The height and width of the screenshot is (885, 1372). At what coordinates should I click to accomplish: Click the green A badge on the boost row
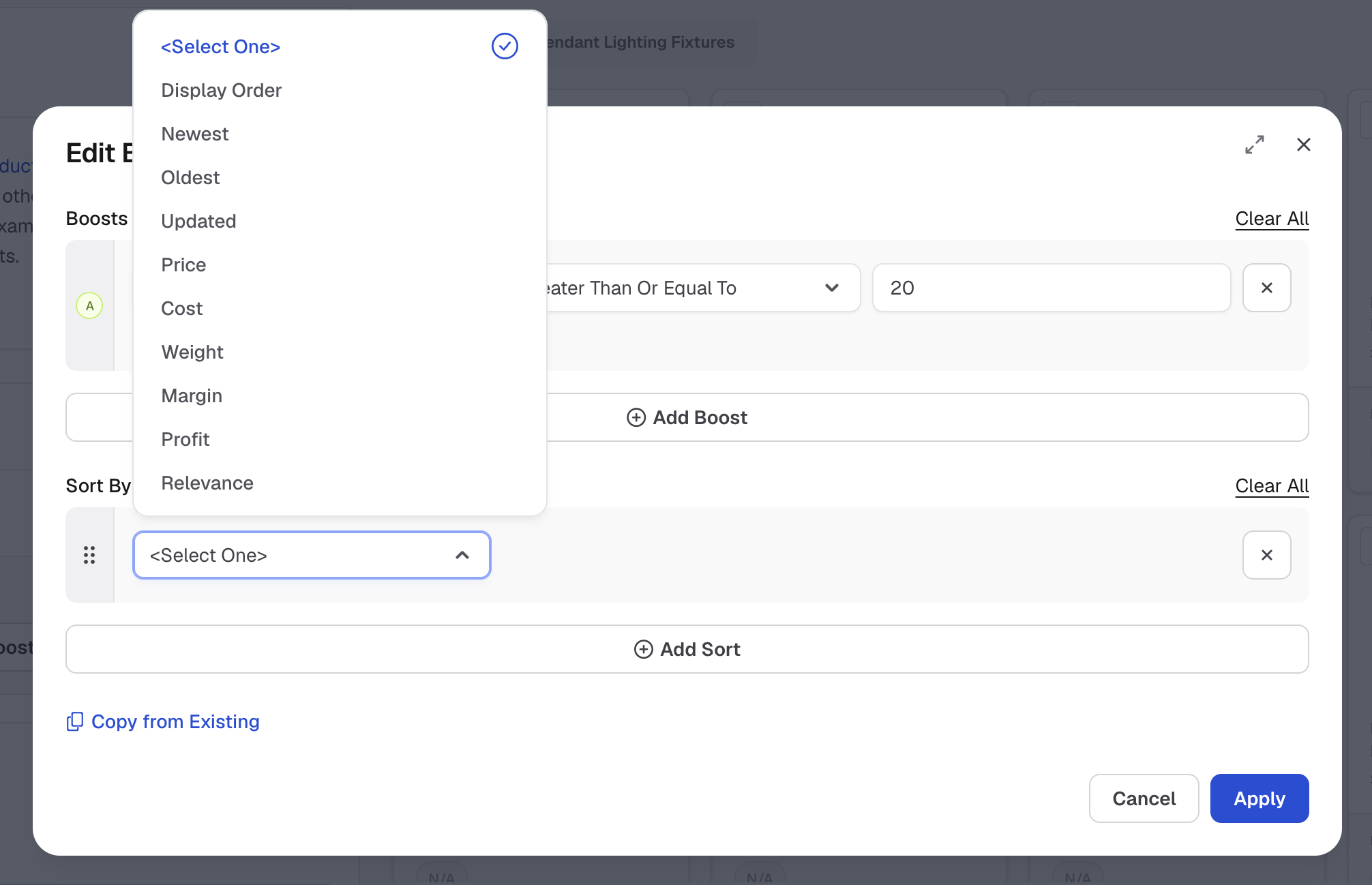[89, 305]
